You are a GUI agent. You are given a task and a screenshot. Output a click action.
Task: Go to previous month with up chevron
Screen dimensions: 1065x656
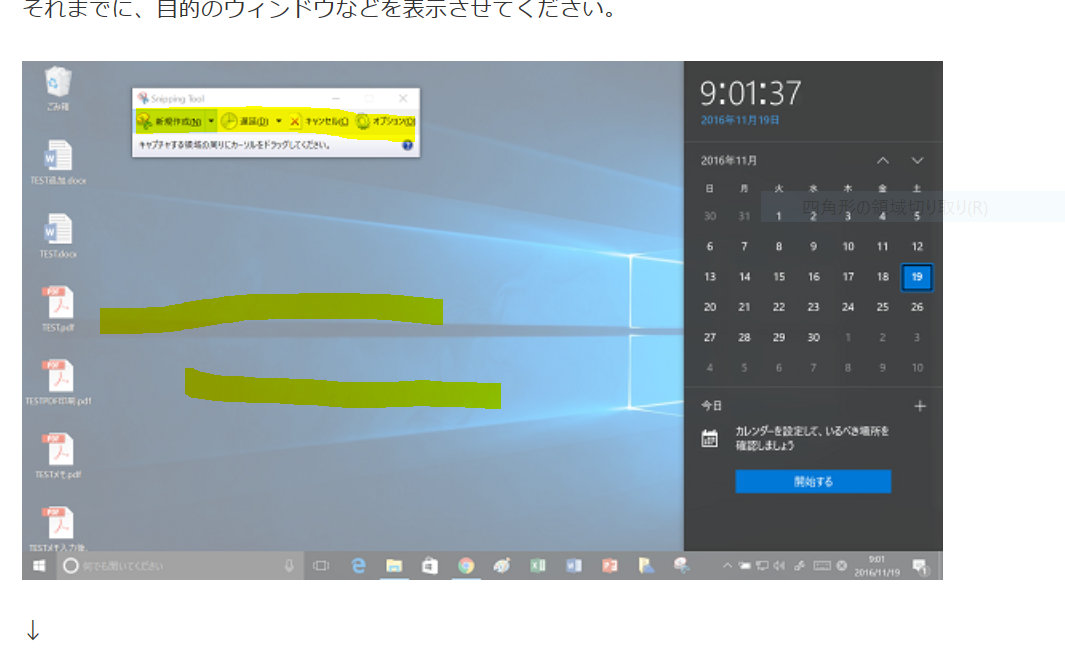coord(883,160)
